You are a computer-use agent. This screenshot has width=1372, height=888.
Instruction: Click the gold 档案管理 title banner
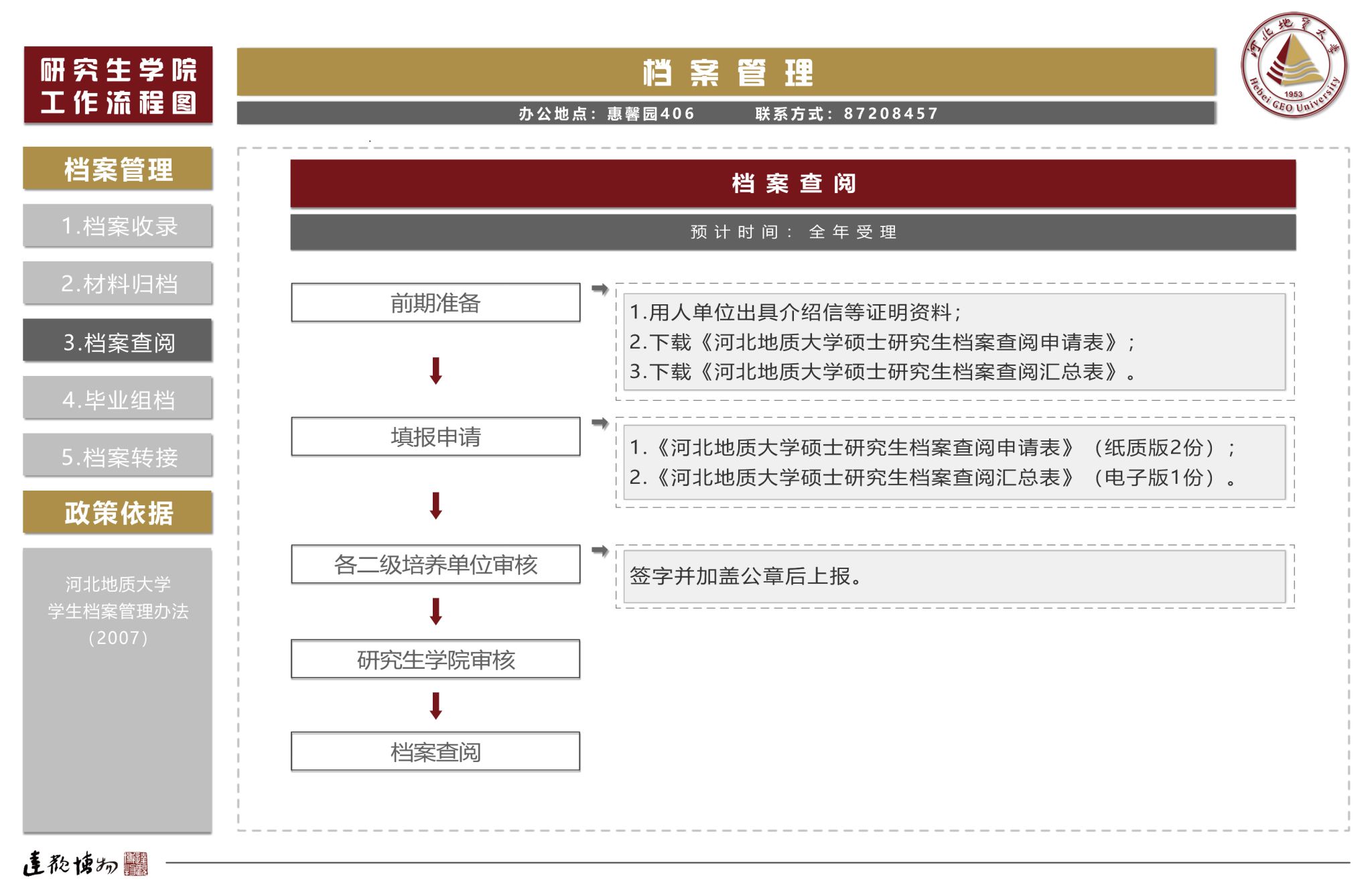(726, 72)
